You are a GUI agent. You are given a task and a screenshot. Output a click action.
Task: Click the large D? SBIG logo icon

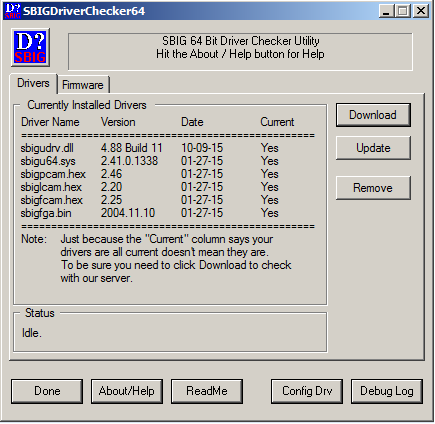pyautogui.click(x=30, y=47)
